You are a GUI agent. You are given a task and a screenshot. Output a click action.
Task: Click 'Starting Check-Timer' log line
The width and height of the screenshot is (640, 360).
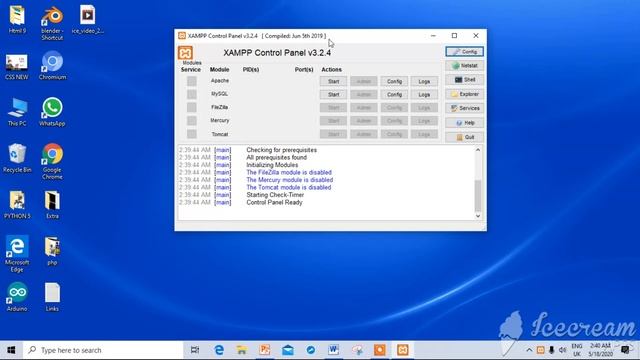pyautogui.click(x=275, y=195)
